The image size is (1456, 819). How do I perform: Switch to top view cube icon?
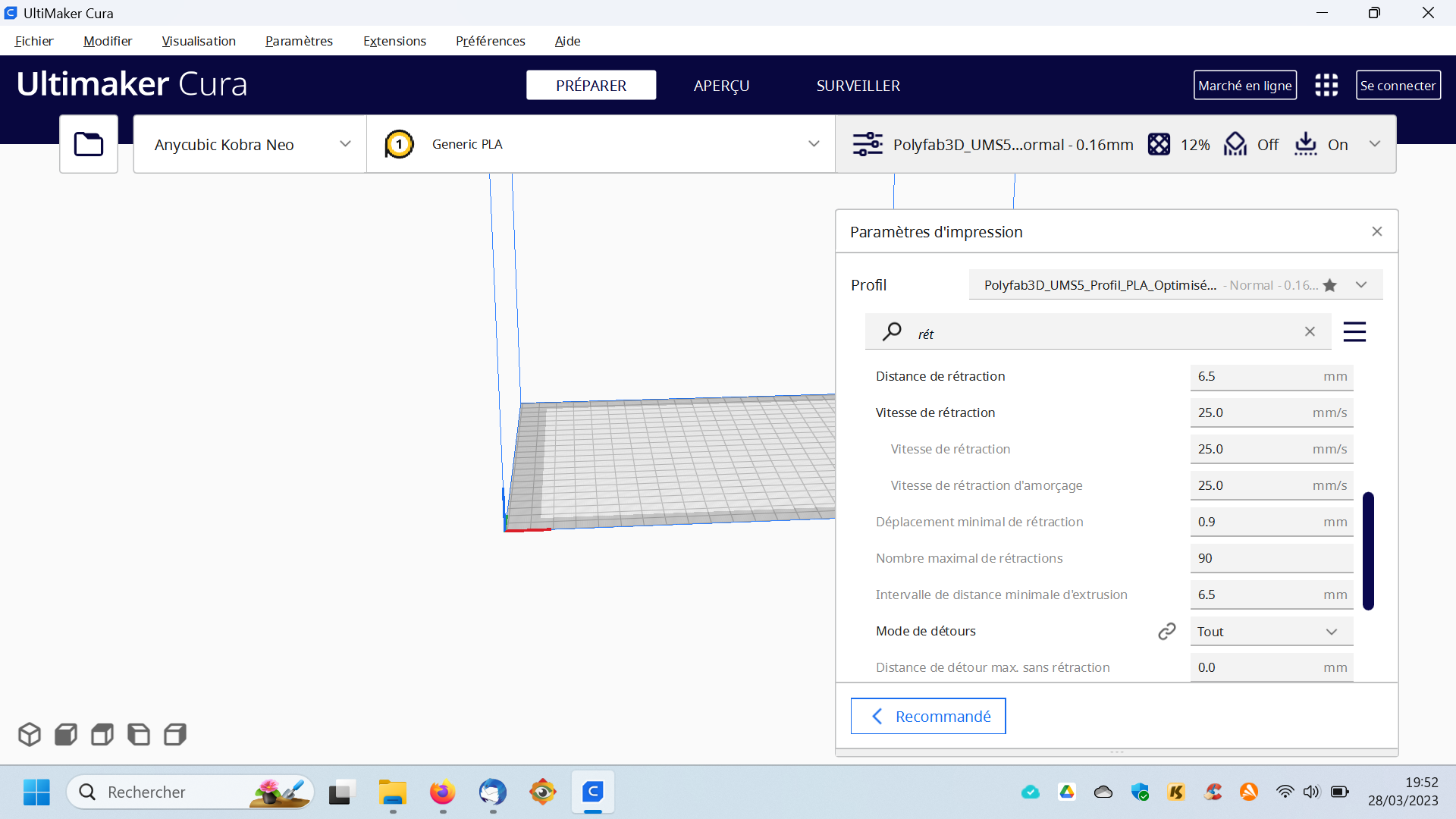tap(102, 734)
